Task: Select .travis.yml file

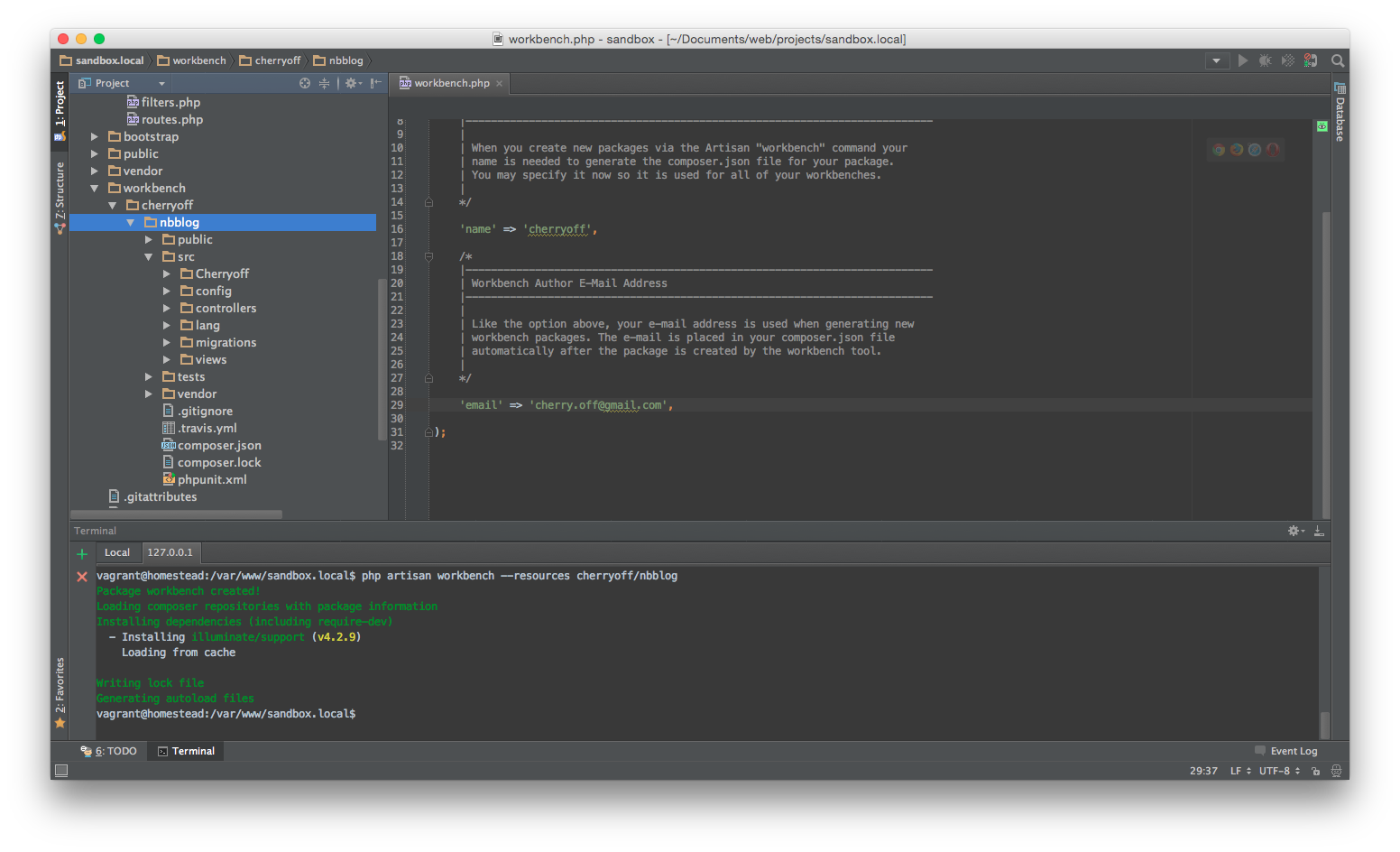Action: (x=199, y=429)
